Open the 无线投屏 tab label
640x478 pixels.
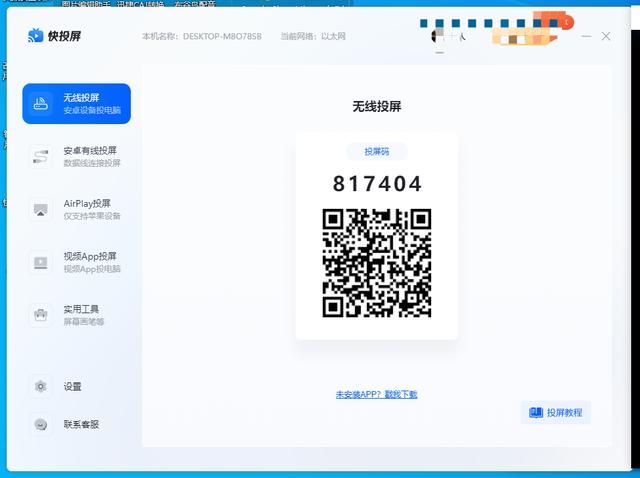pos(81,98)
